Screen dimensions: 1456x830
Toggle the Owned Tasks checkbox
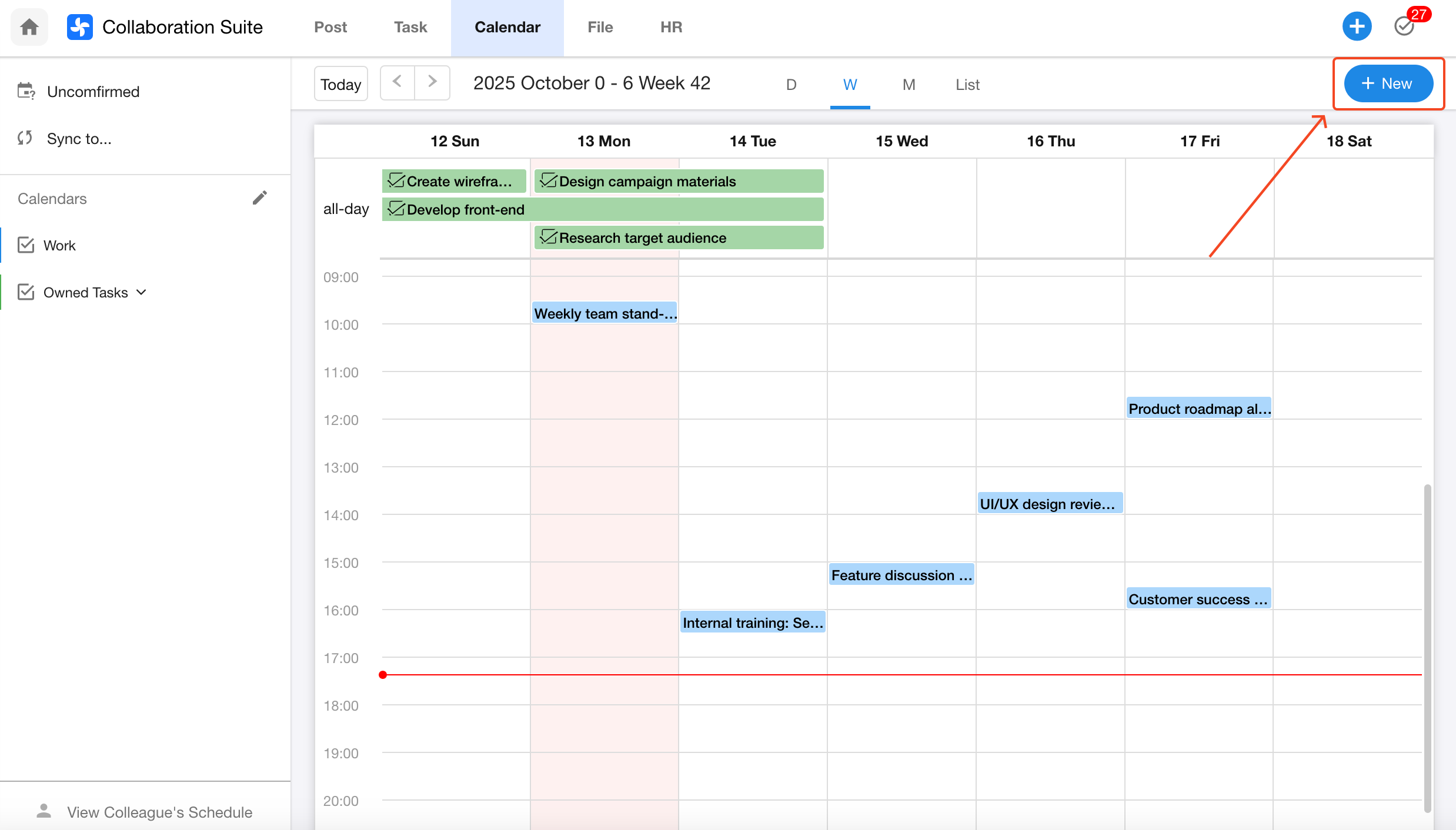(26, 292)
